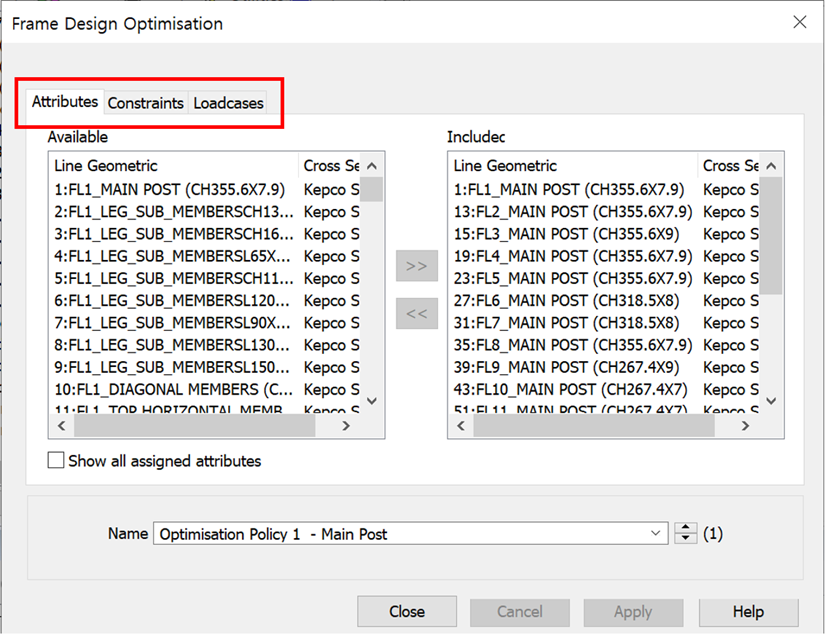The image size is (825, 635).
Task: Open the optimisation policy Name dropdown
Action: [x=656, y=534]
